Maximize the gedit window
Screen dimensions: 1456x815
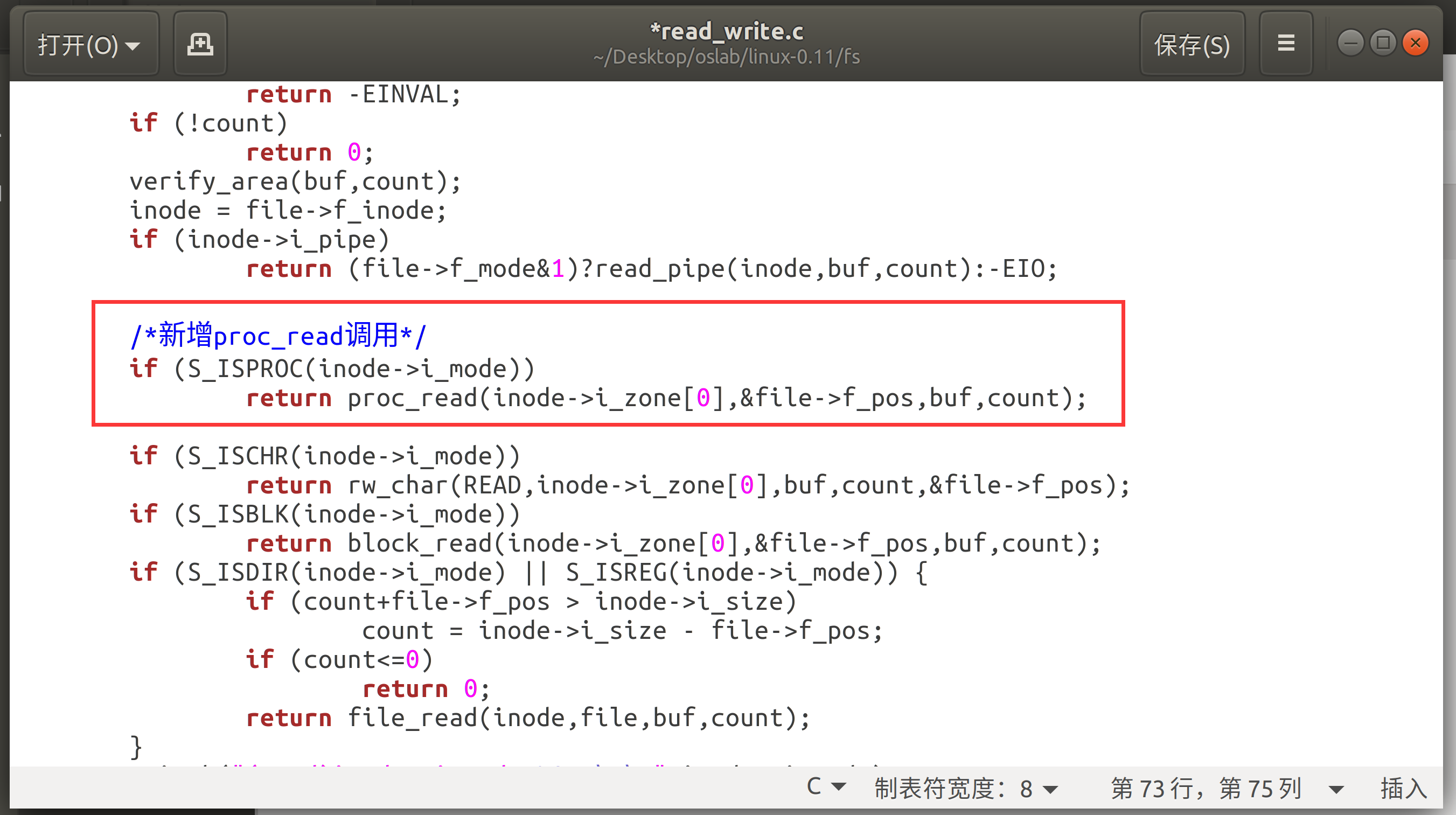1383,43
